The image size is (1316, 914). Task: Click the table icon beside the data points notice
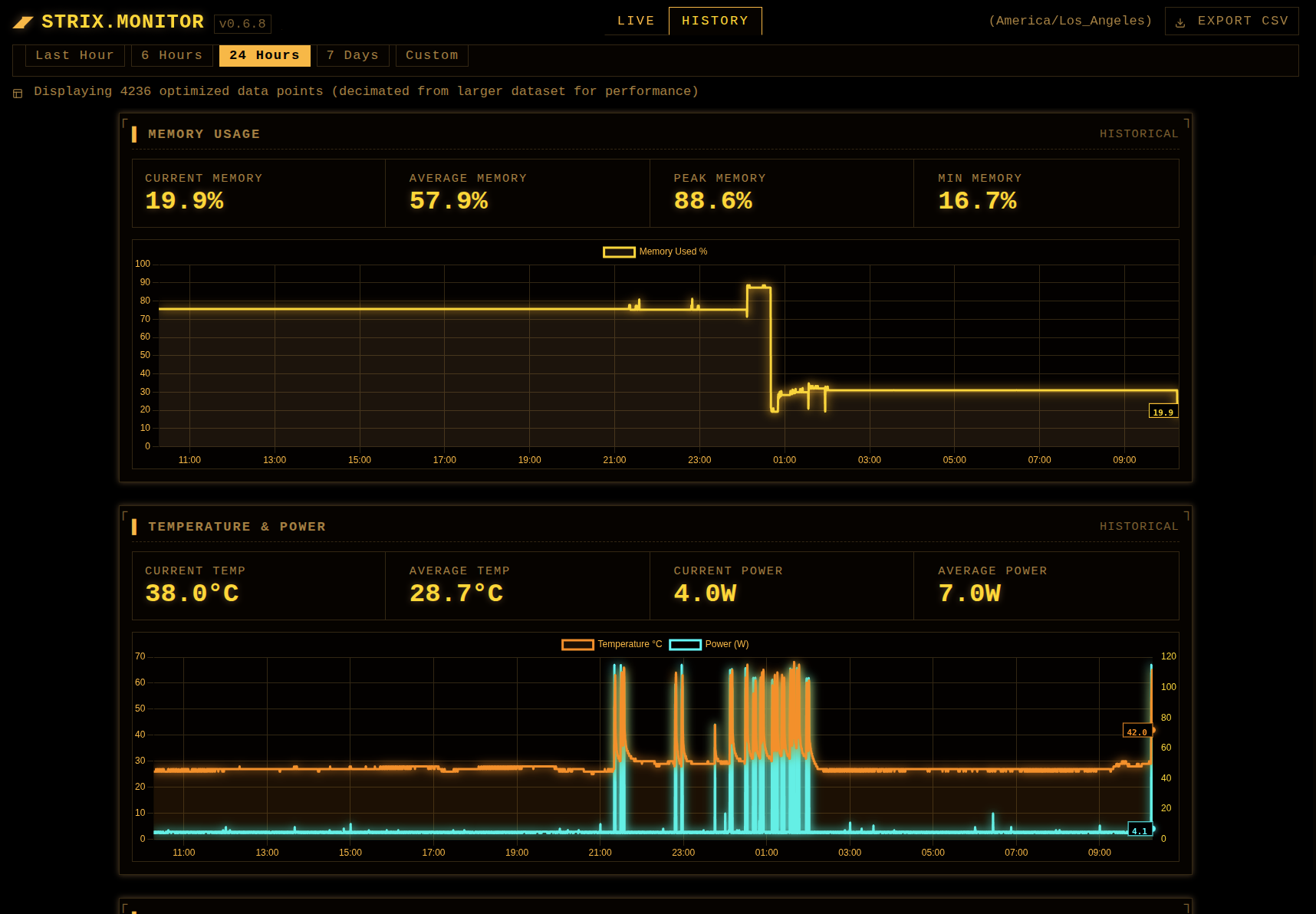tap(18, 94)
